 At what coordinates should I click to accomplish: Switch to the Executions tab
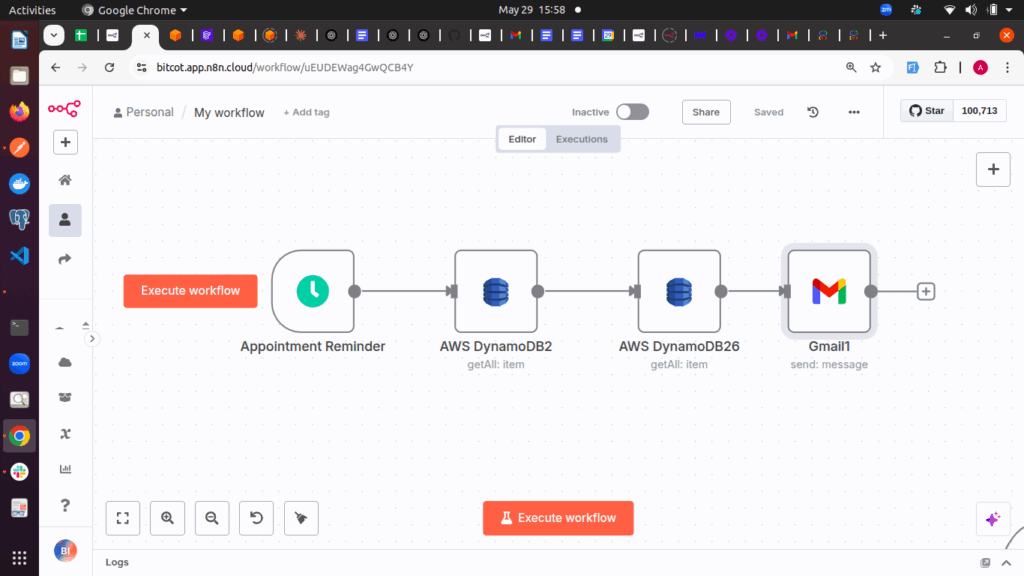(x=581, y=139)
